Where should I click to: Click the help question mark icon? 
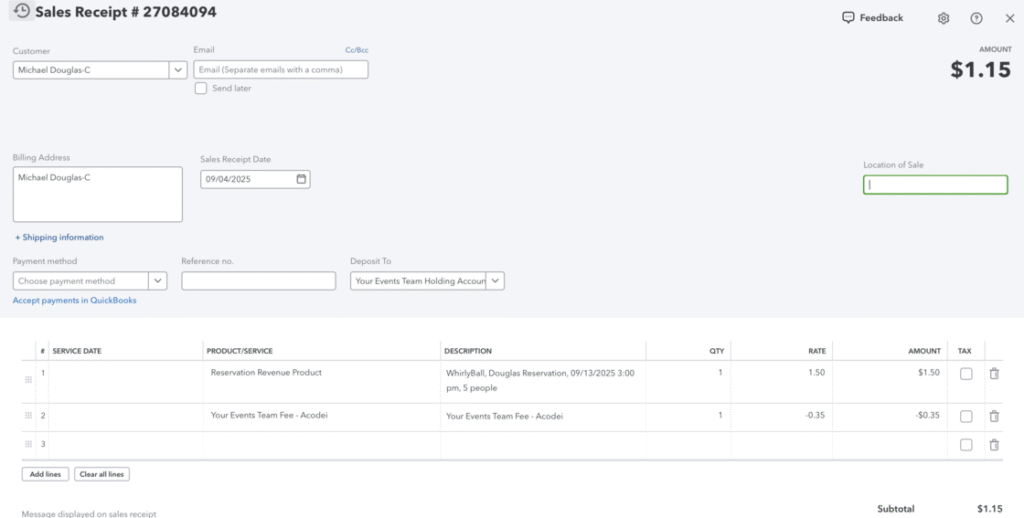(976, 18)
